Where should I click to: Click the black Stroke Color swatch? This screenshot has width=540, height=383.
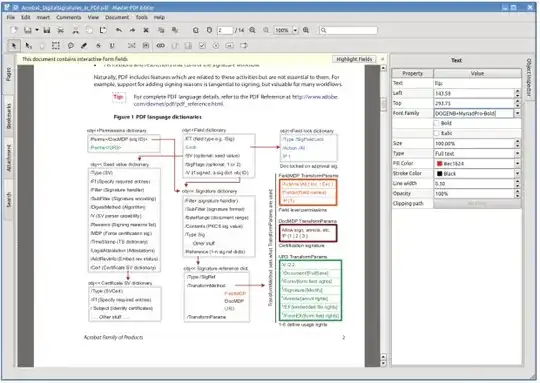[x=439, y=174]
